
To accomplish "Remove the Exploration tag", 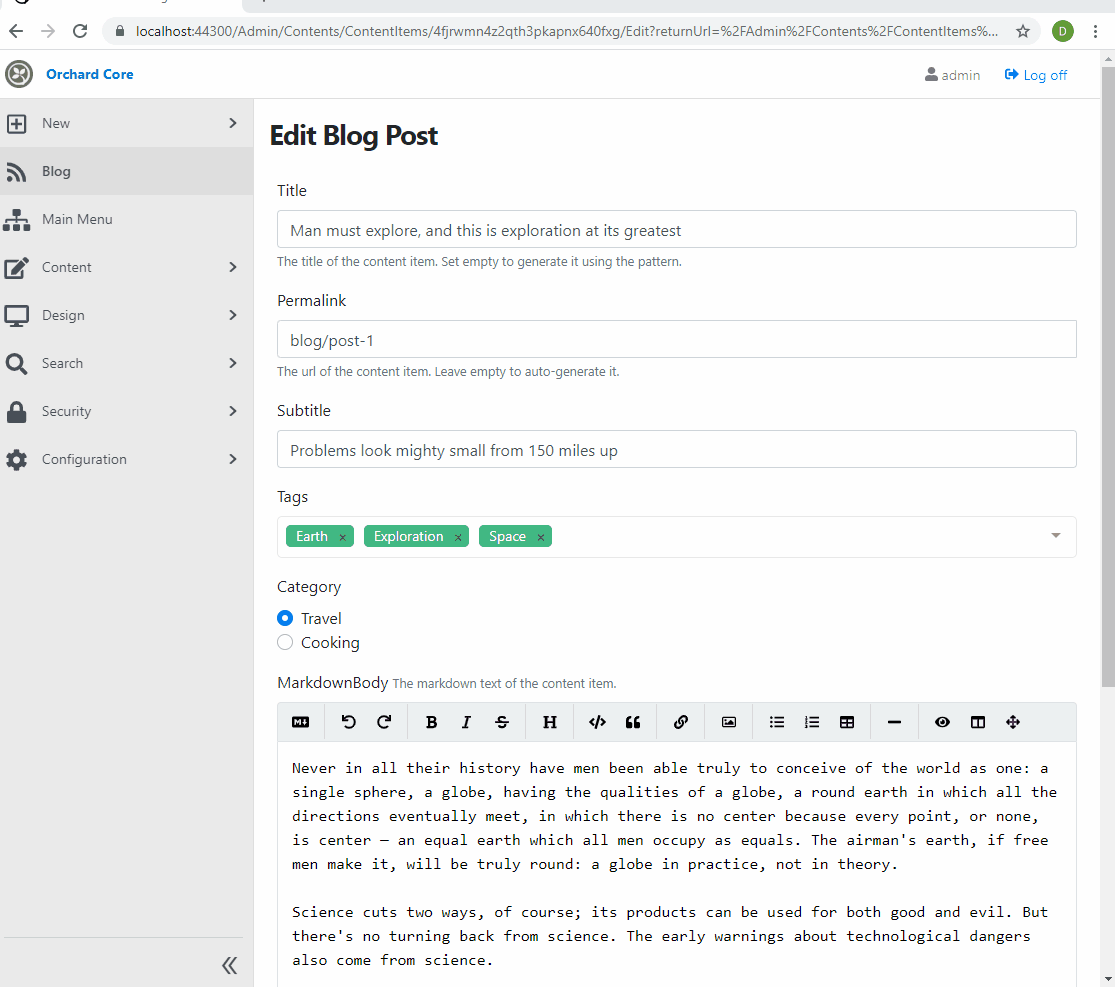I will [458, 537].
